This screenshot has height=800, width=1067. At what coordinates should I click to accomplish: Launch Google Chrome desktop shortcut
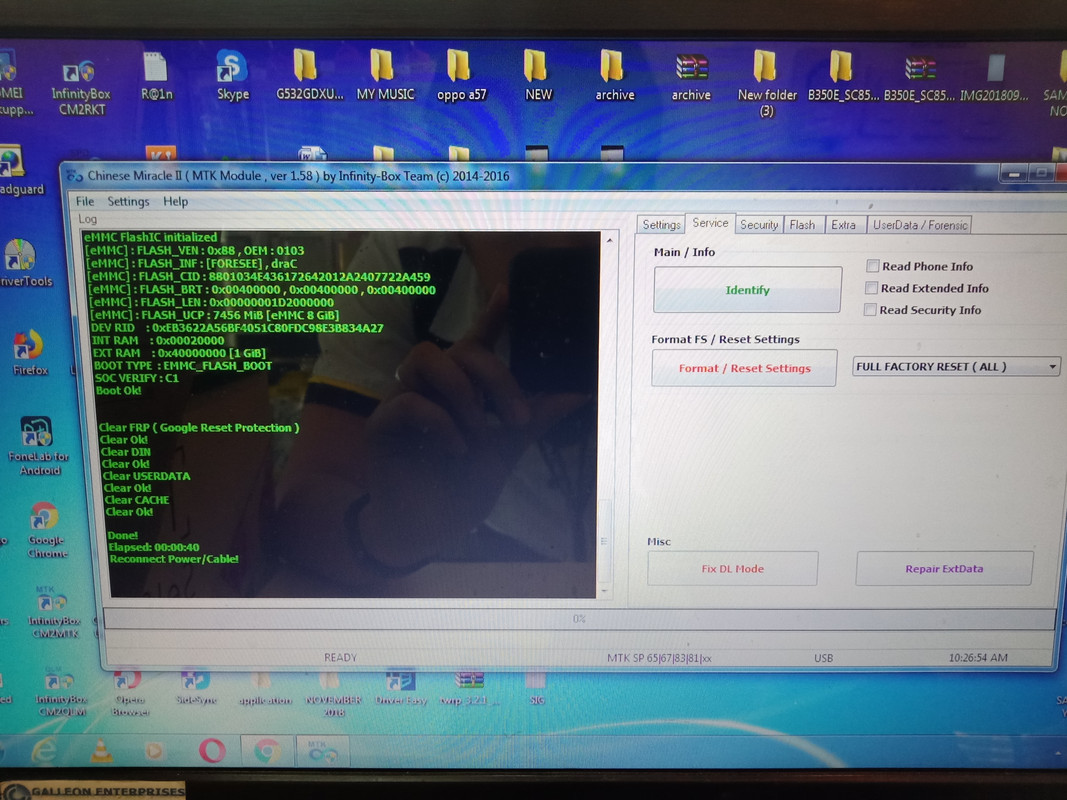(x=46, y=530)
